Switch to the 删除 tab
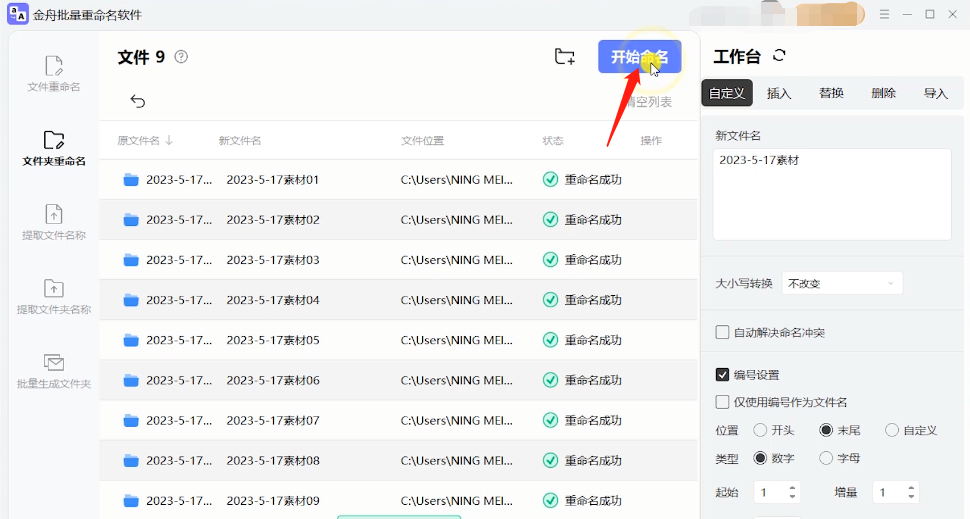Screen dimensions: 970x519 coord(883,93)
